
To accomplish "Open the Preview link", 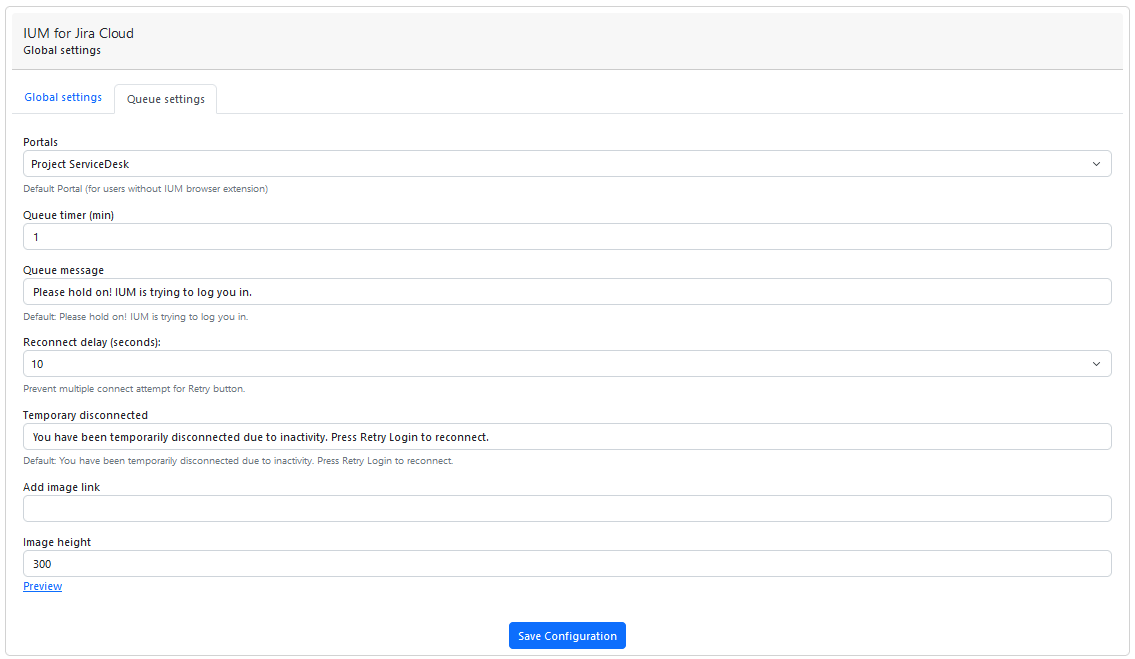I will pyautogui.click(x=42, y=586).
